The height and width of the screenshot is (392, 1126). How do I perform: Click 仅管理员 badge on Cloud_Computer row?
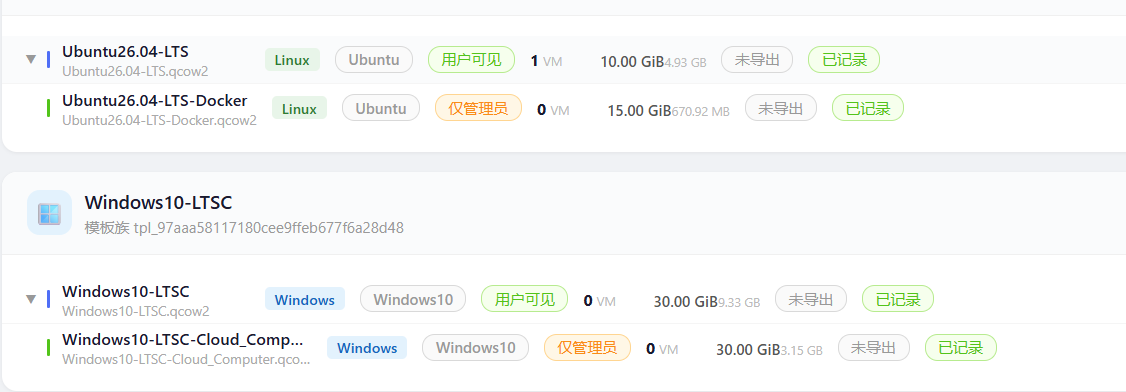click(587, 347)
